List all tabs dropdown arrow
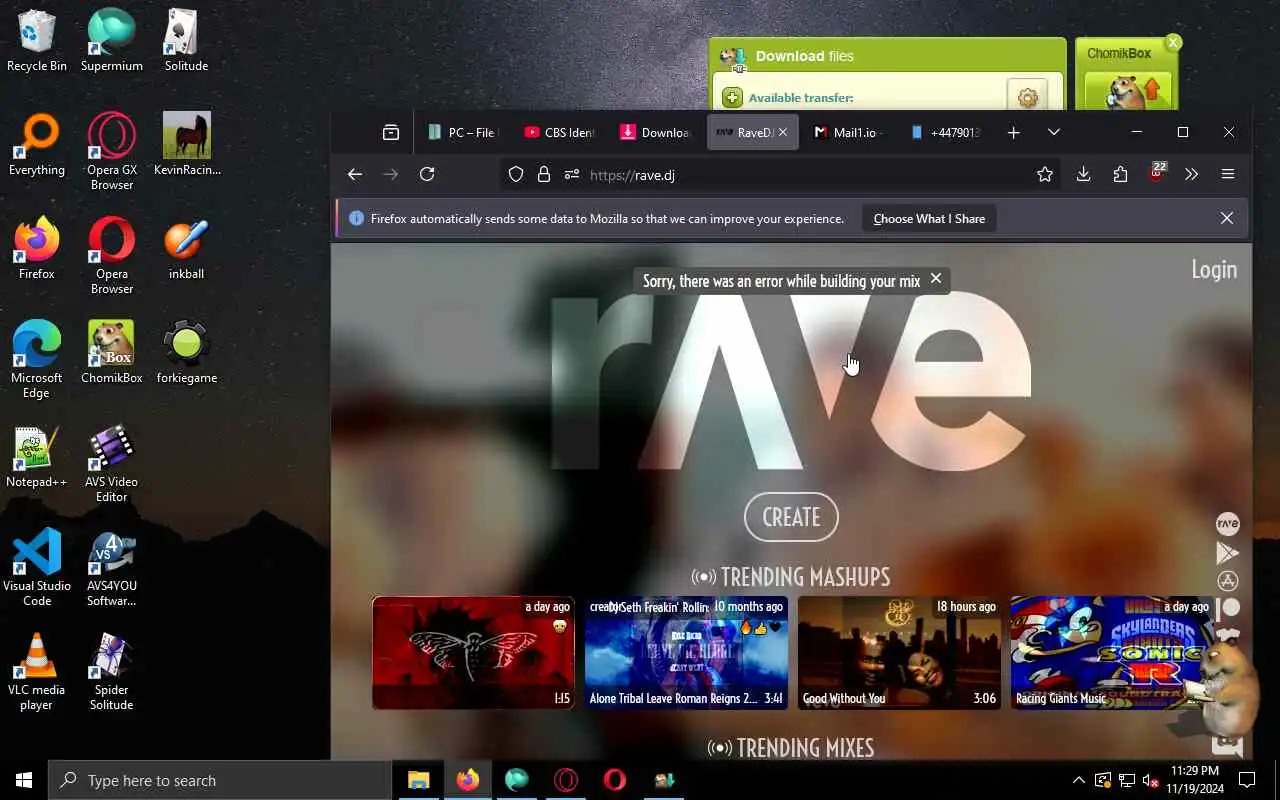The image size is (1280, 800). coord(1053,132)
